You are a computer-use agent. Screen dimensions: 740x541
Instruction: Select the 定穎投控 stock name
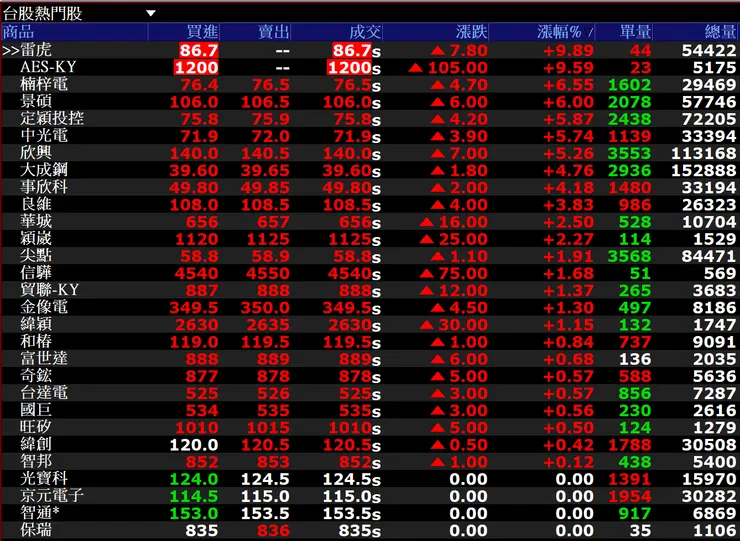pyautogui.click(x=52, y=118)
